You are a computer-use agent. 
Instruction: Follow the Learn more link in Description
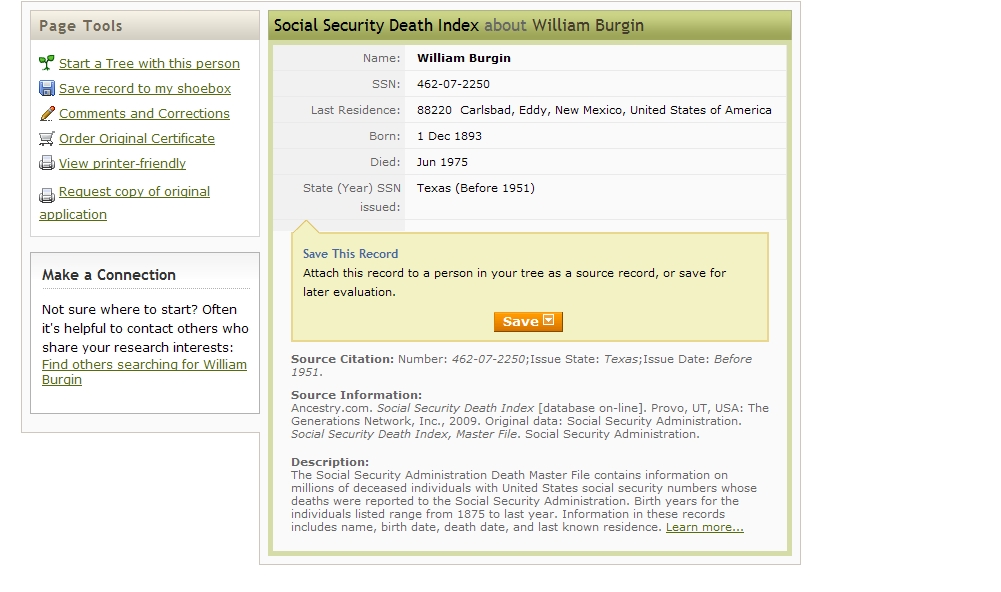(704, 527)
